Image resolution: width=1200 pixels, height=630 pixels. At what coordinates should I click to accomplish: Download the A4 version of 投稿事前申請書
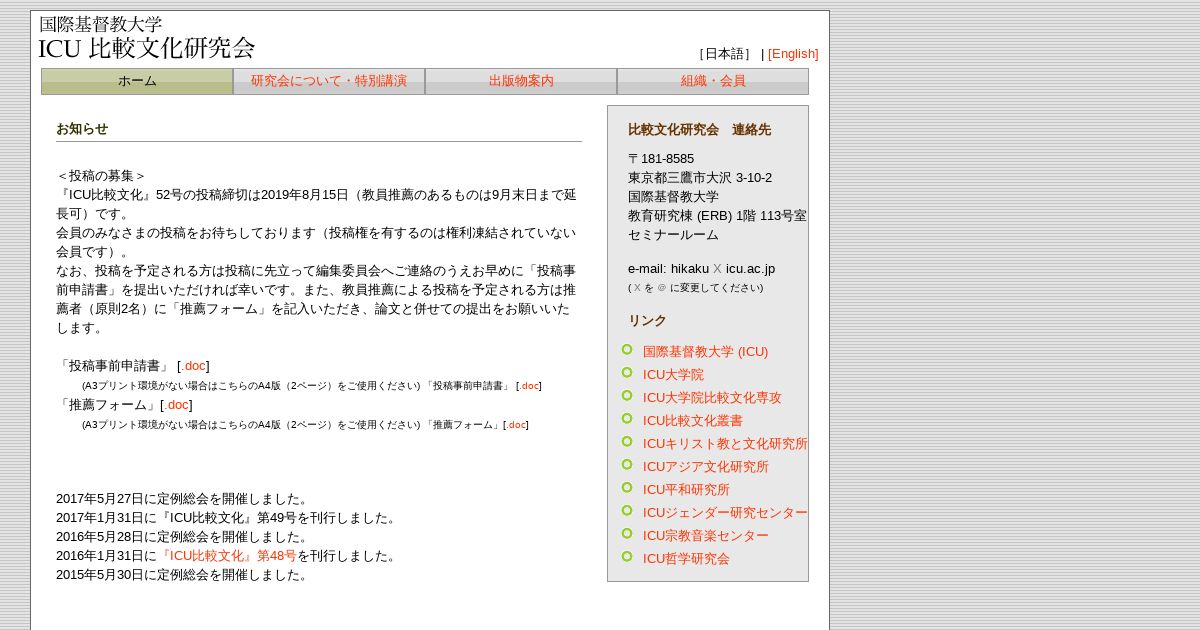[x=529, y=386]
